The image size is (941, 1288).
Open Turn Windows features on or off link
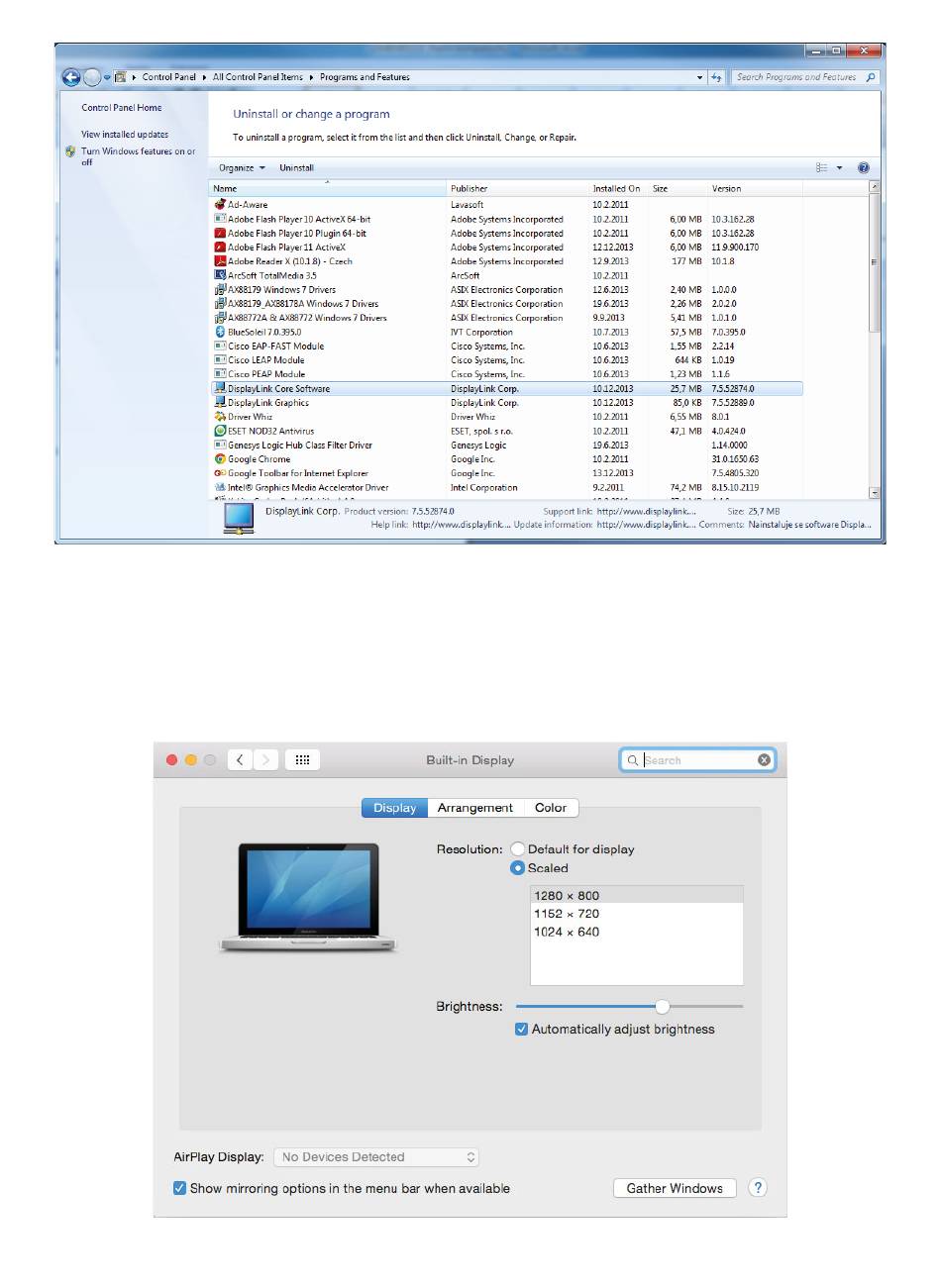click(138, 156)
